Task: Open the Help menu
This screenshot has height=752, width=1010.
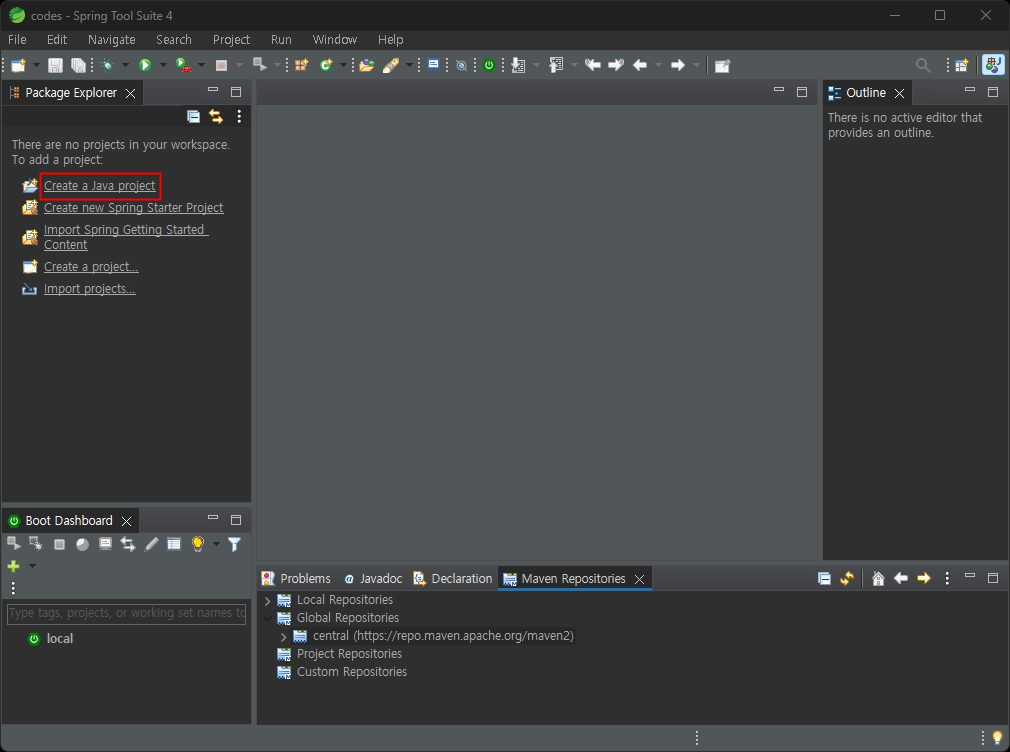Action: tap(390, 39)
